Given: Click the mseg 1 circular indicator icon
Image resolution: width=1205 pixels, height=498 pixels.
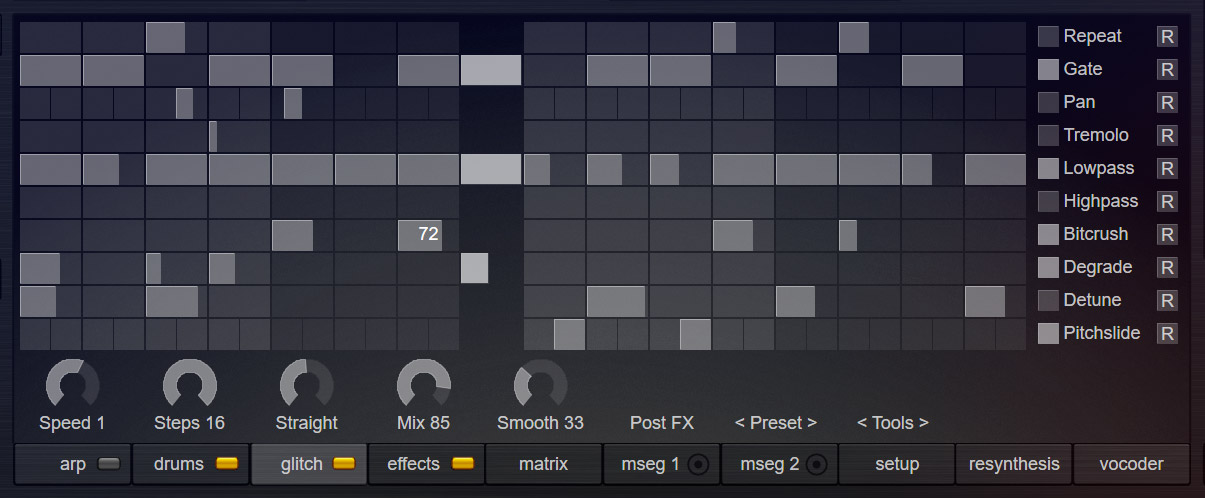Looking at the screenshot, I should tap(699, 464).
